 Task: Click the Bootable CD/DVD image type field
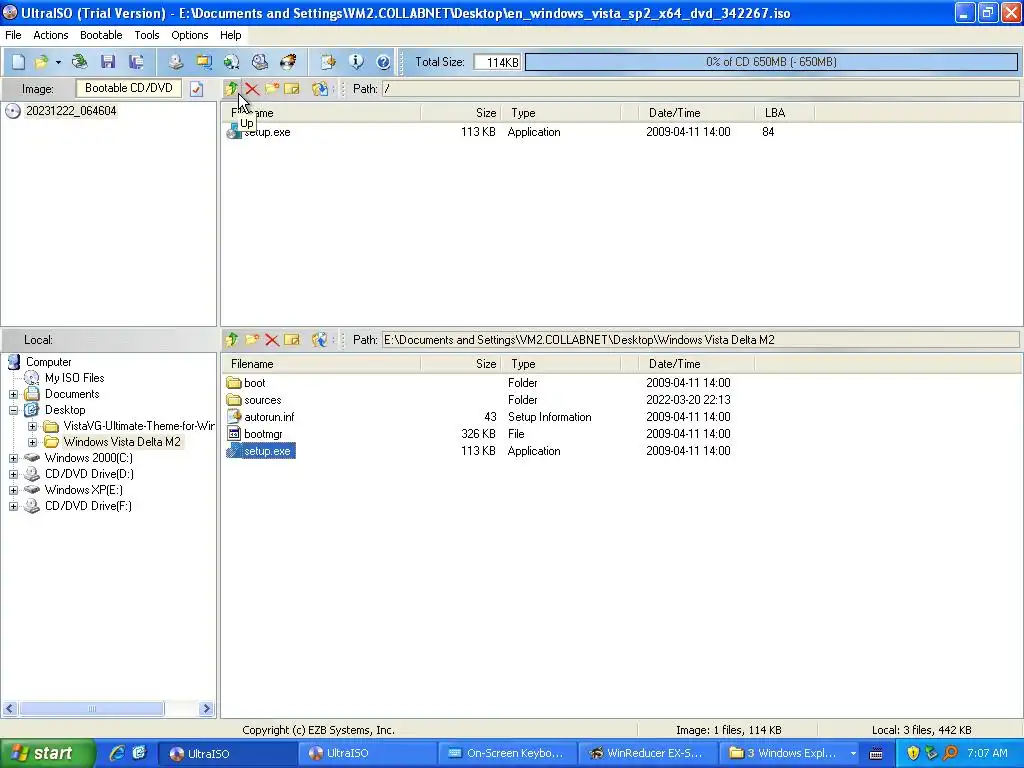[129, 88]
